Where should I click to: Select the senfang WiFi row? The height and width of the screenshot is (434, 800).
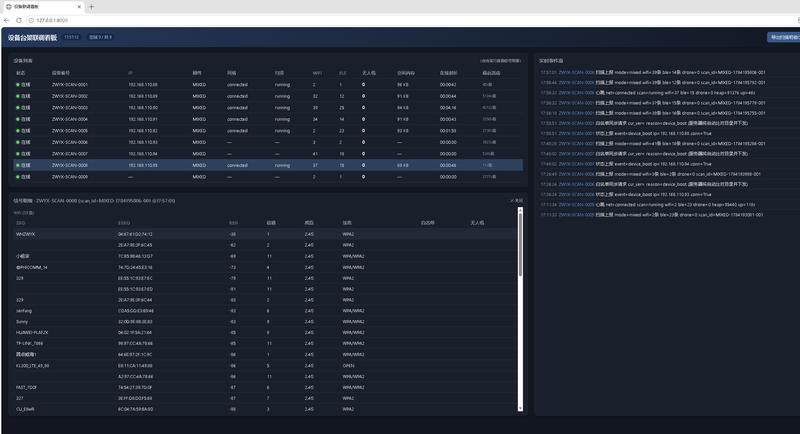pyautogui.click(x=265, y=311)
